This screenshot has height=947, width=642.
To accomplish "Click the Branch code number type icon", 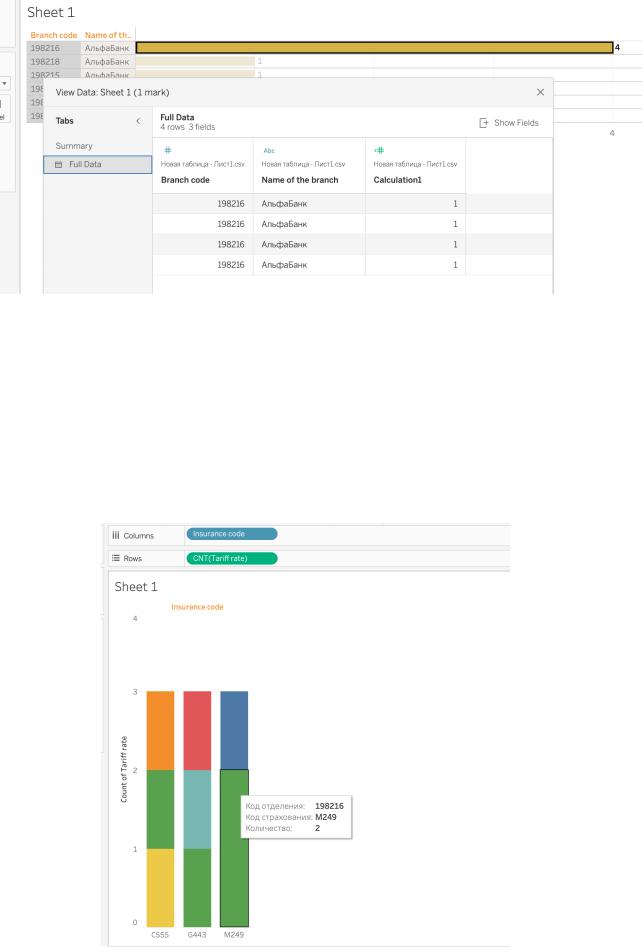I will 167,150.
